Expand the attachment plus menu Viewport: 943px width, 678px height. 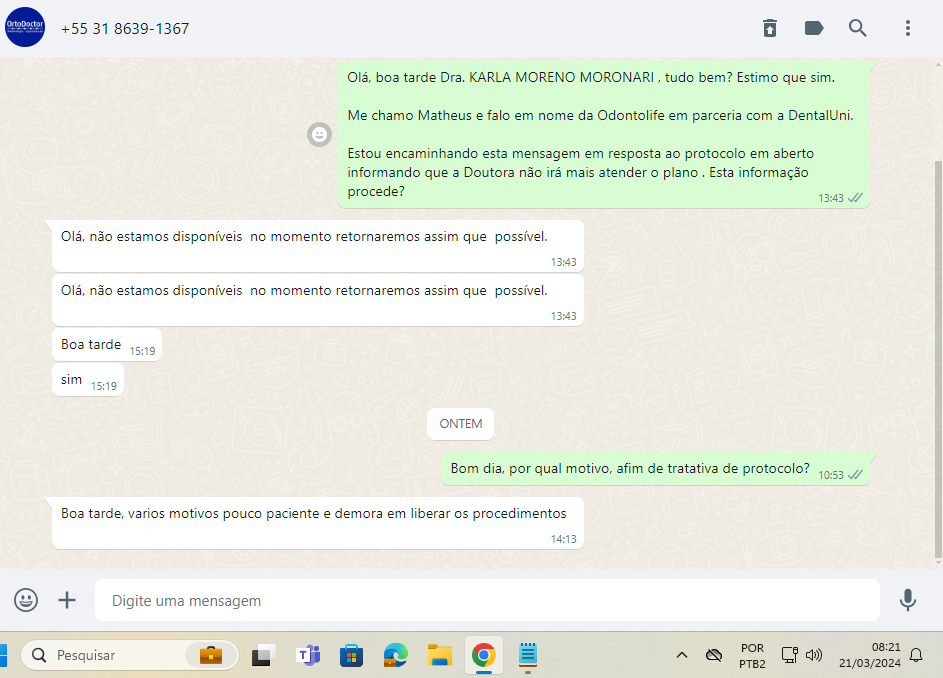[67, 600]
